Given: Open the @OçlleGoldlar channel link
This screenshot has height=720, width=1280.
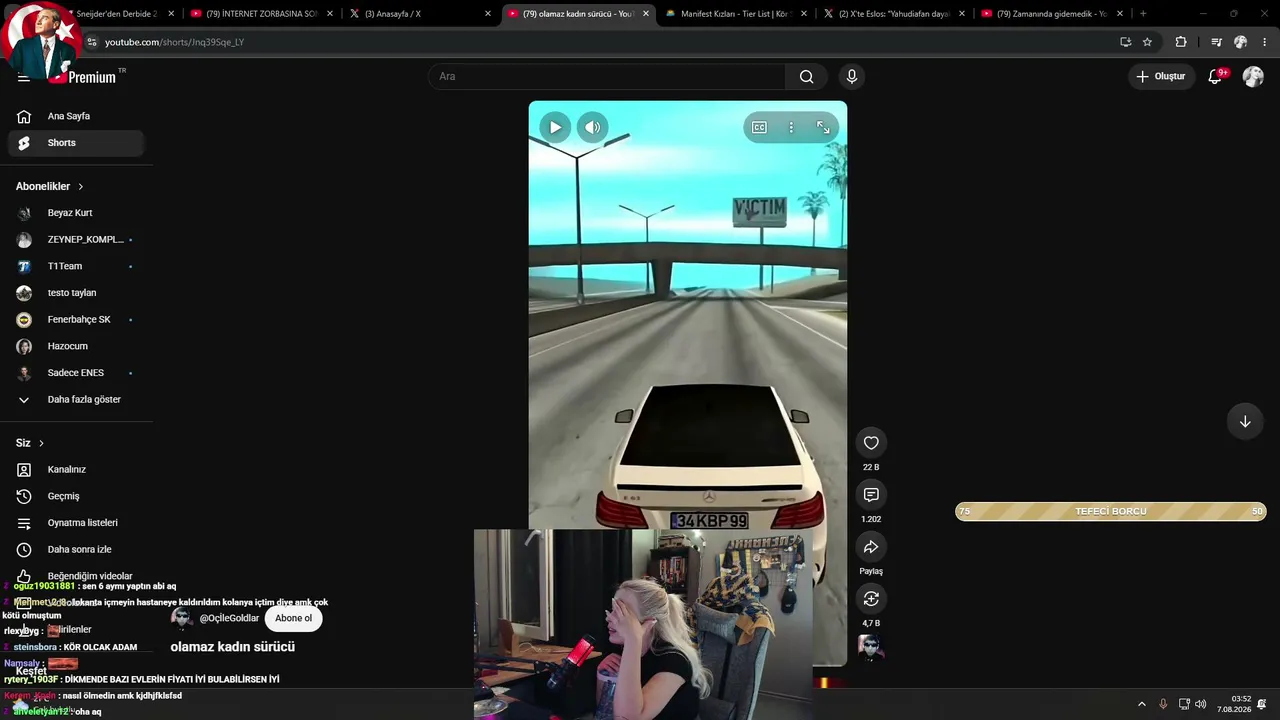Looking at the screenshot, I should (229, 618).
